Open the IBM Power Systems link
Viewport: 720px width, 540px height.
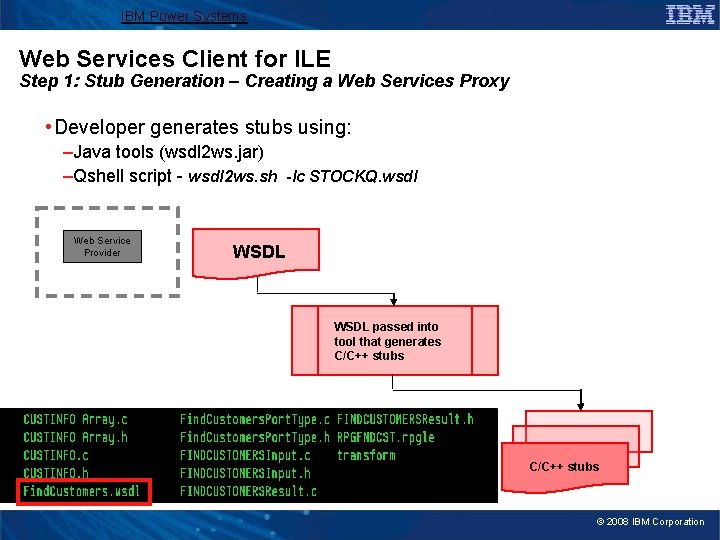click(184, 16)
